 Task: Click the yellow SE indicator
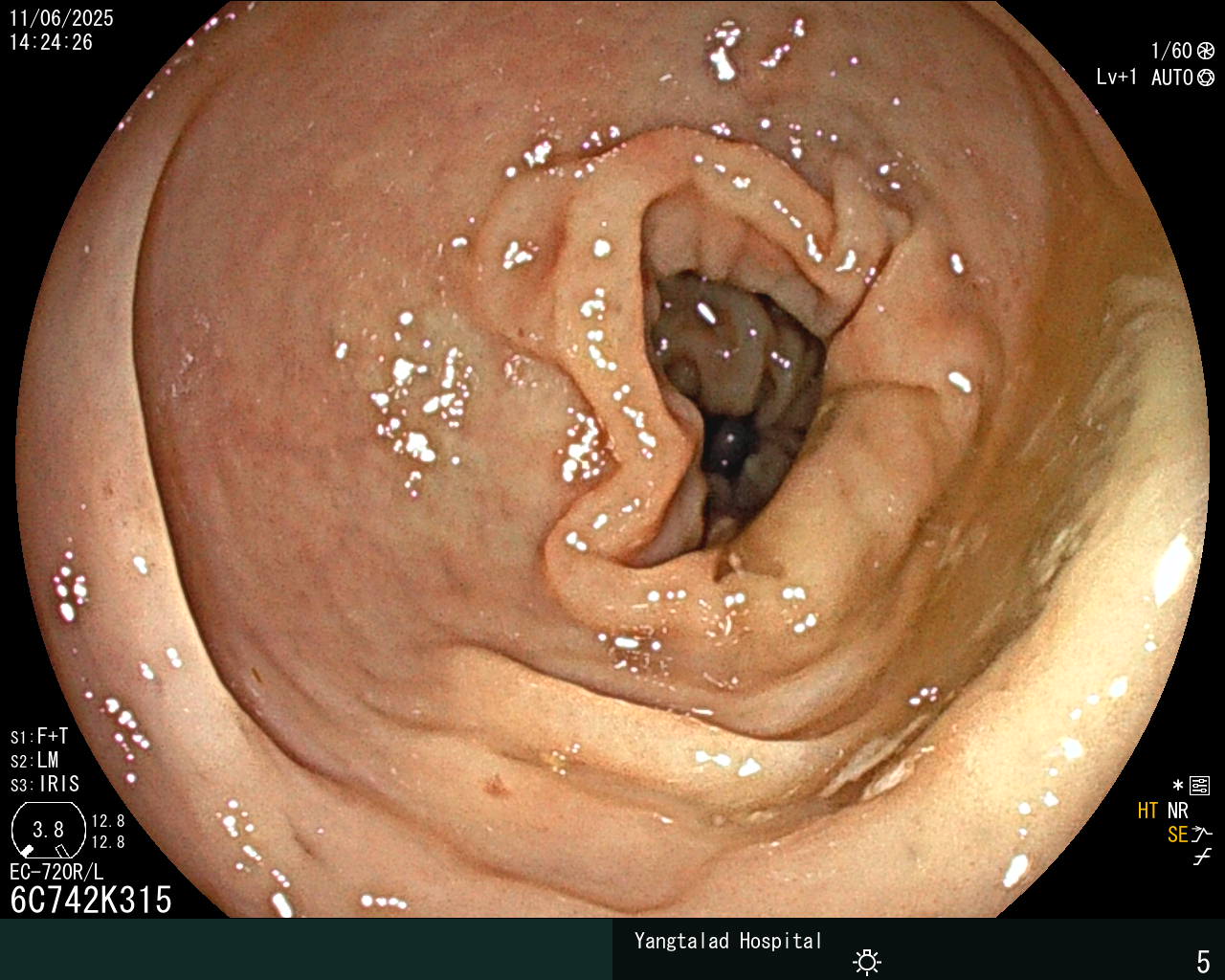(1178, 835)
